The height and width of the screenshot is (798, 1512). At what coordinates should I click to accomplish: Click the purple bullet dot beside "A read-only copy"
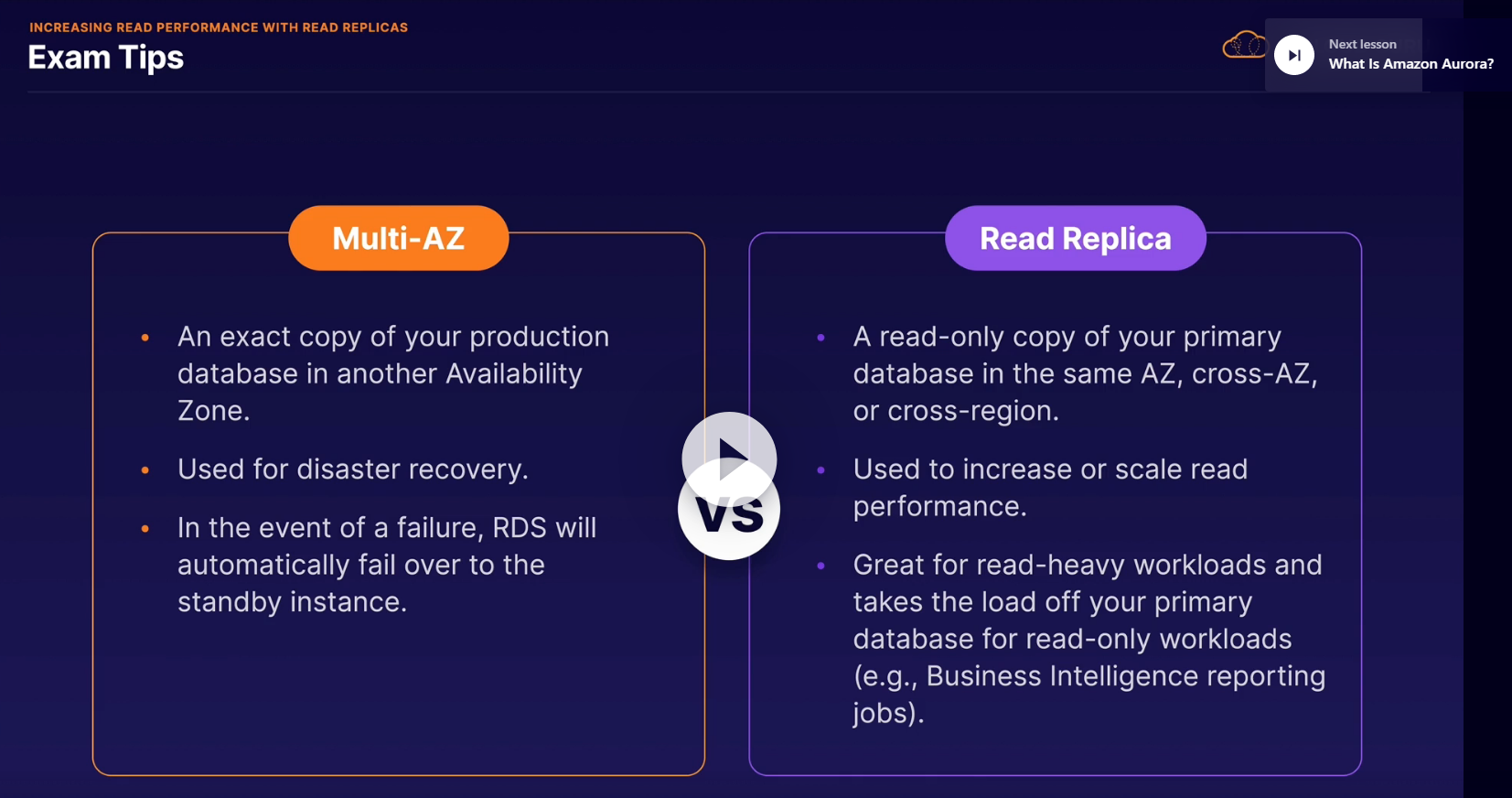pos(820,338)
